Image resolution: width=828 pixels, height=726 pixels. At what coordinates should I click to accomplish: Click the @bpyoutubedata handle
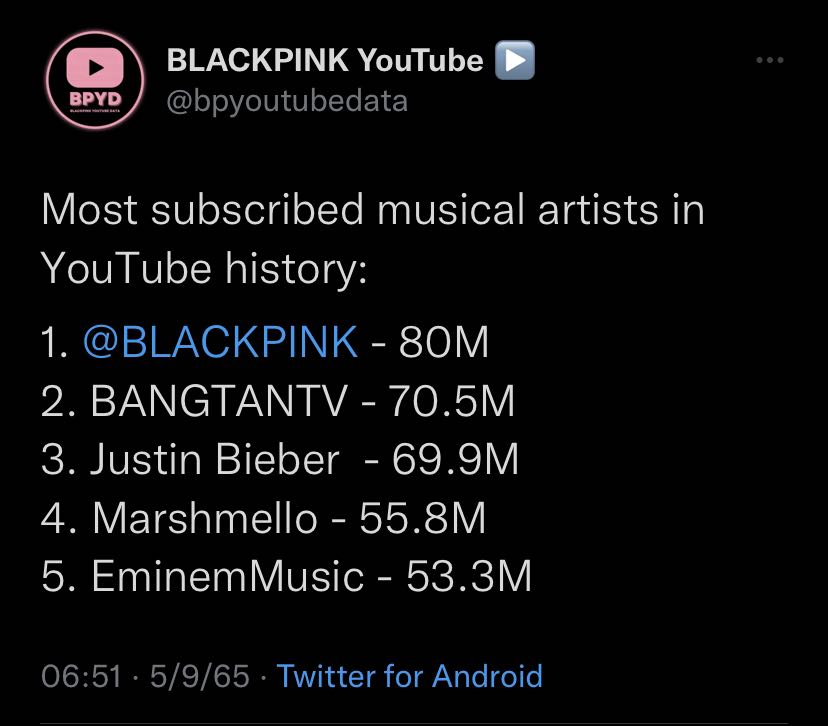[287, 102]
